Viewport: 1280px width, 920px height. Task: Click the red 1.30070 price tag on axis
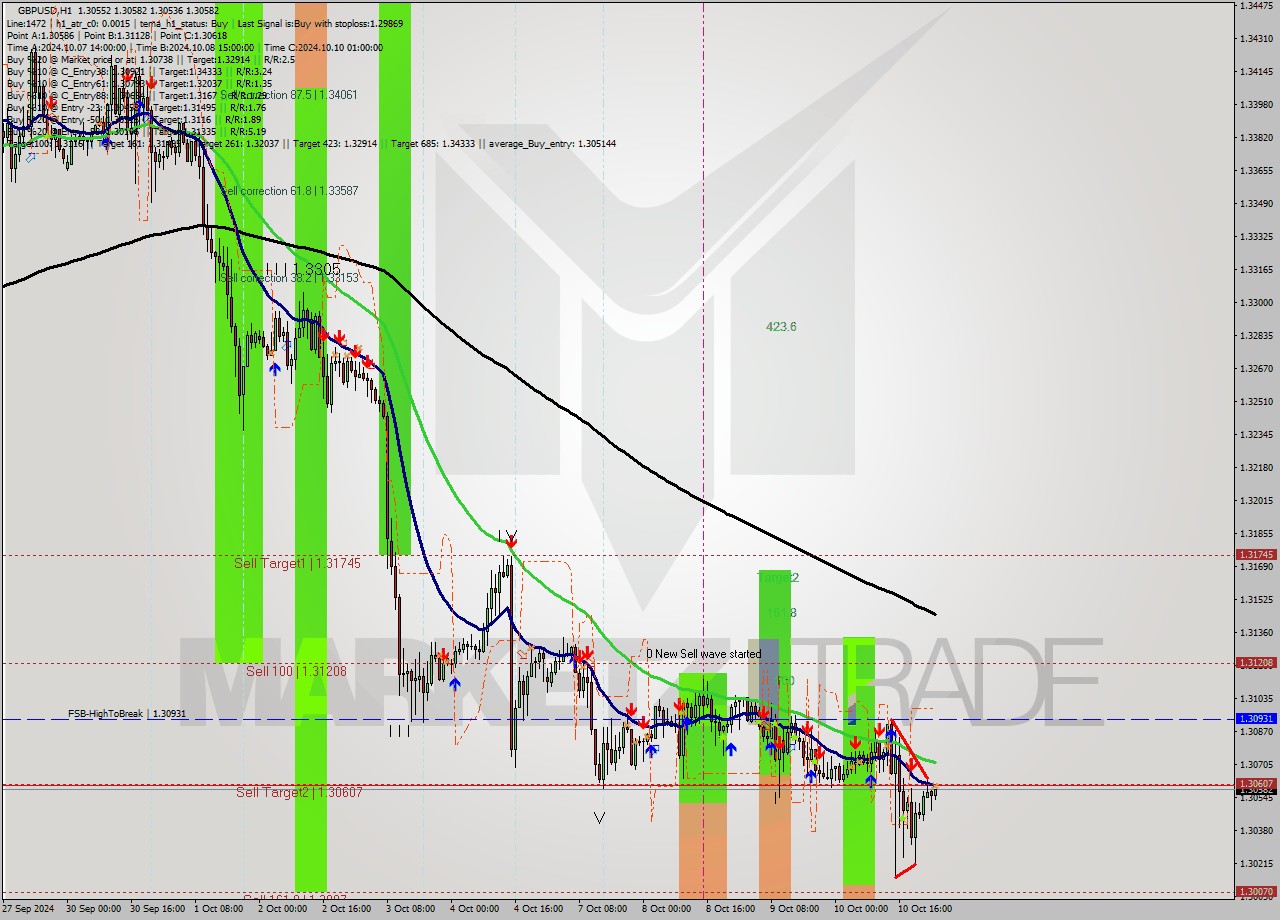[x=1256, y=891]
